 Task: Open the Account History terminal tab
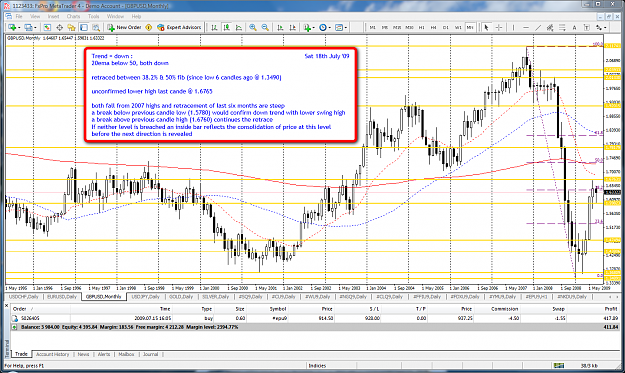pyautogui.click(x=52, y=354)
